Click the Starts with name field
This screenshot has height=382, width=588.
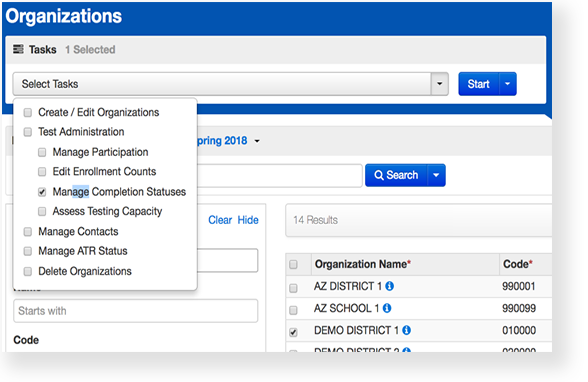135,311
